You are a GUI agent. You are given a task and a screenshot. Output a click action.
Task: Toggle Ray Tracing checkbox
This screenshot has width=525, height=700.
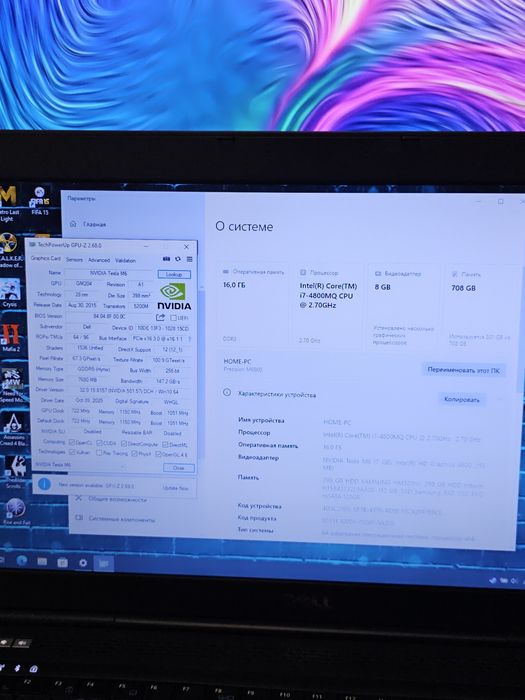99,453
